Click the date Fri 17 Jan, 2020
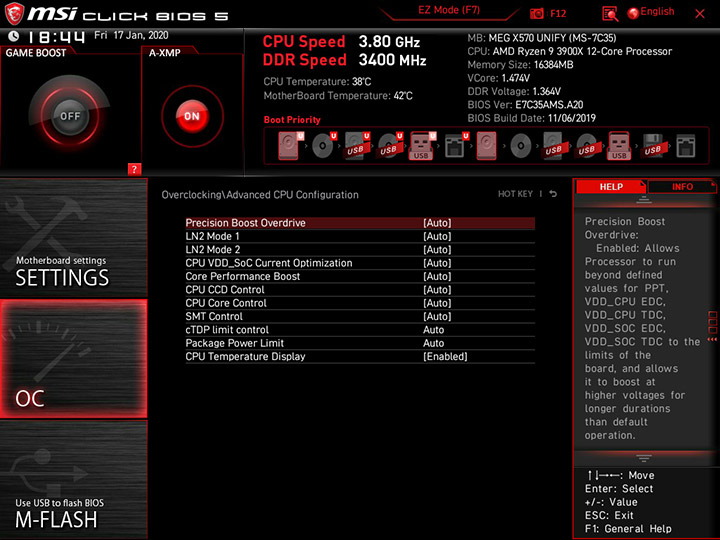720x540 pixels. click(x=131, y=35)
